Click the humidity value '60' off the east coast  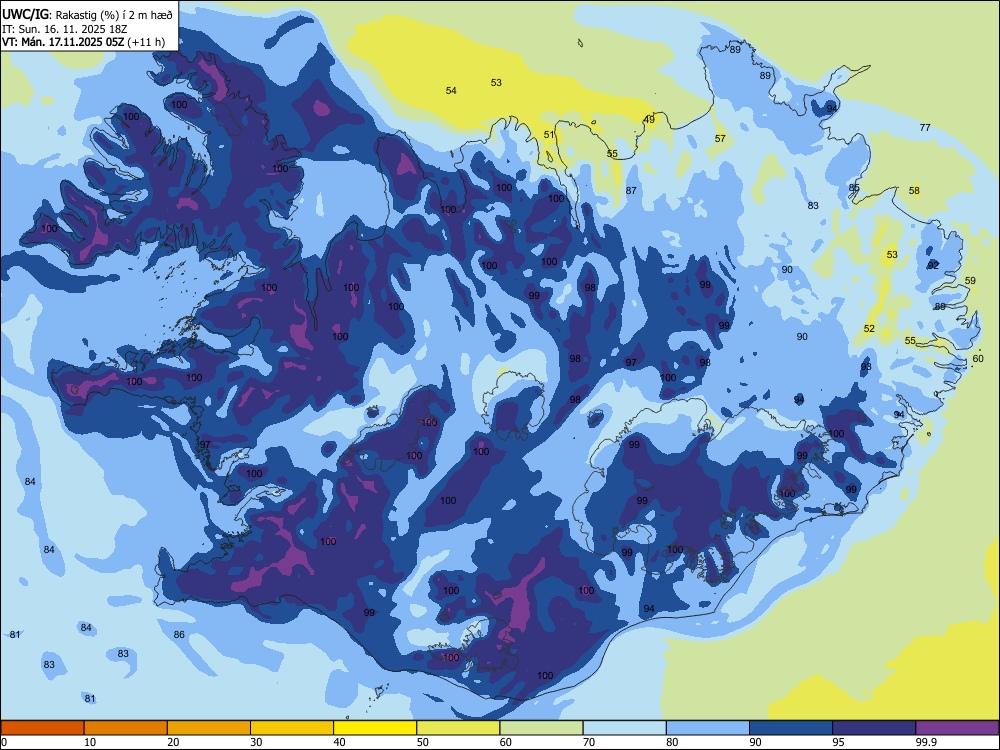click(978, 359)
